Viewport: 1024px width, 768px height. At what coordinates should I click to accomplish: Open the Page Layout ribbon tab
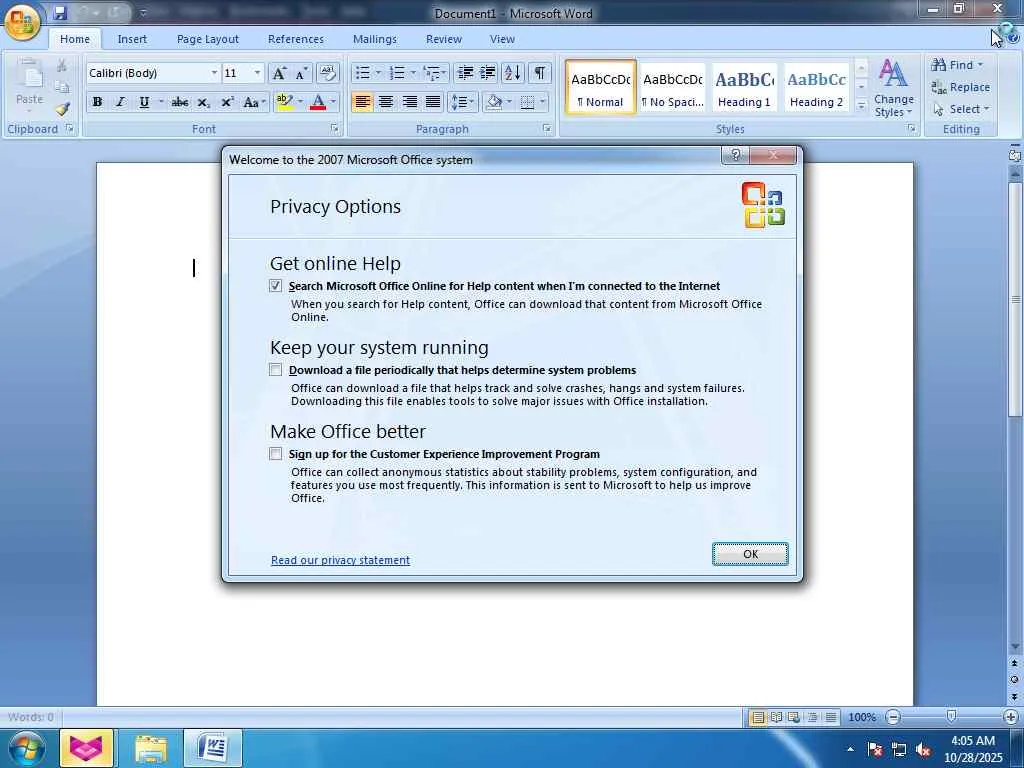point(208,39)
